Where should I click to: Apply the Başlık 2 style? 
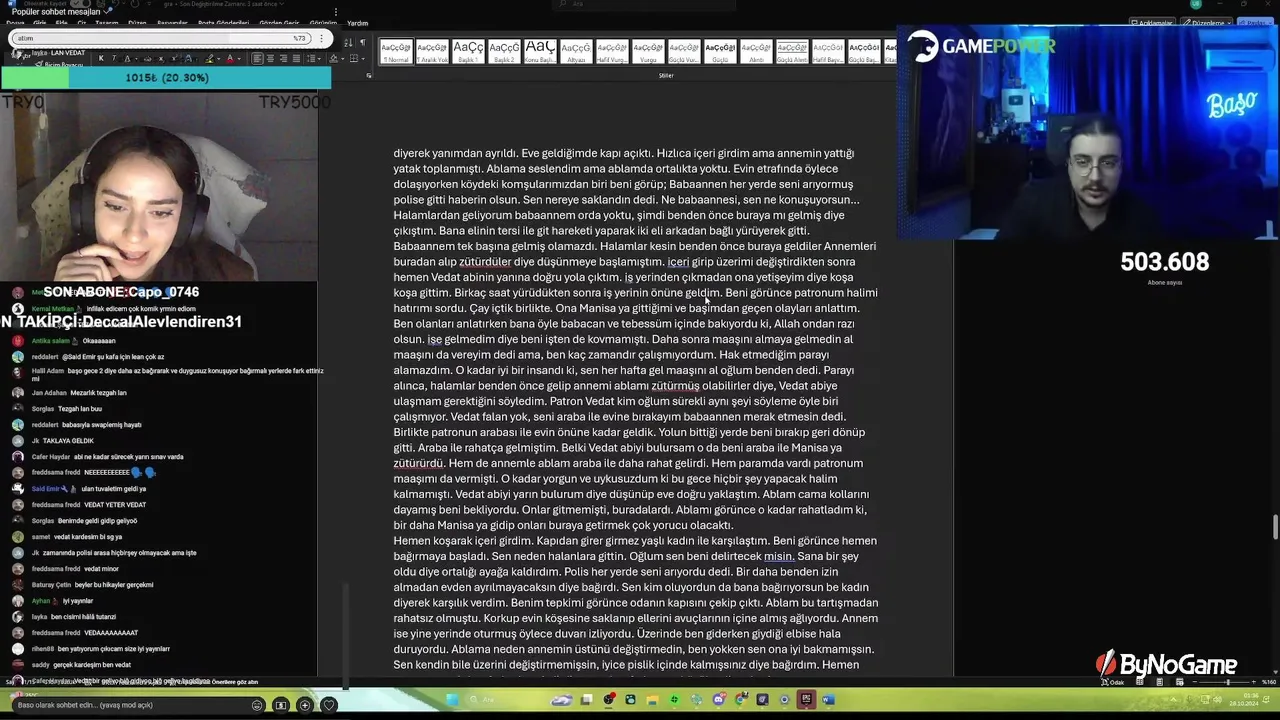pos(504,51)
